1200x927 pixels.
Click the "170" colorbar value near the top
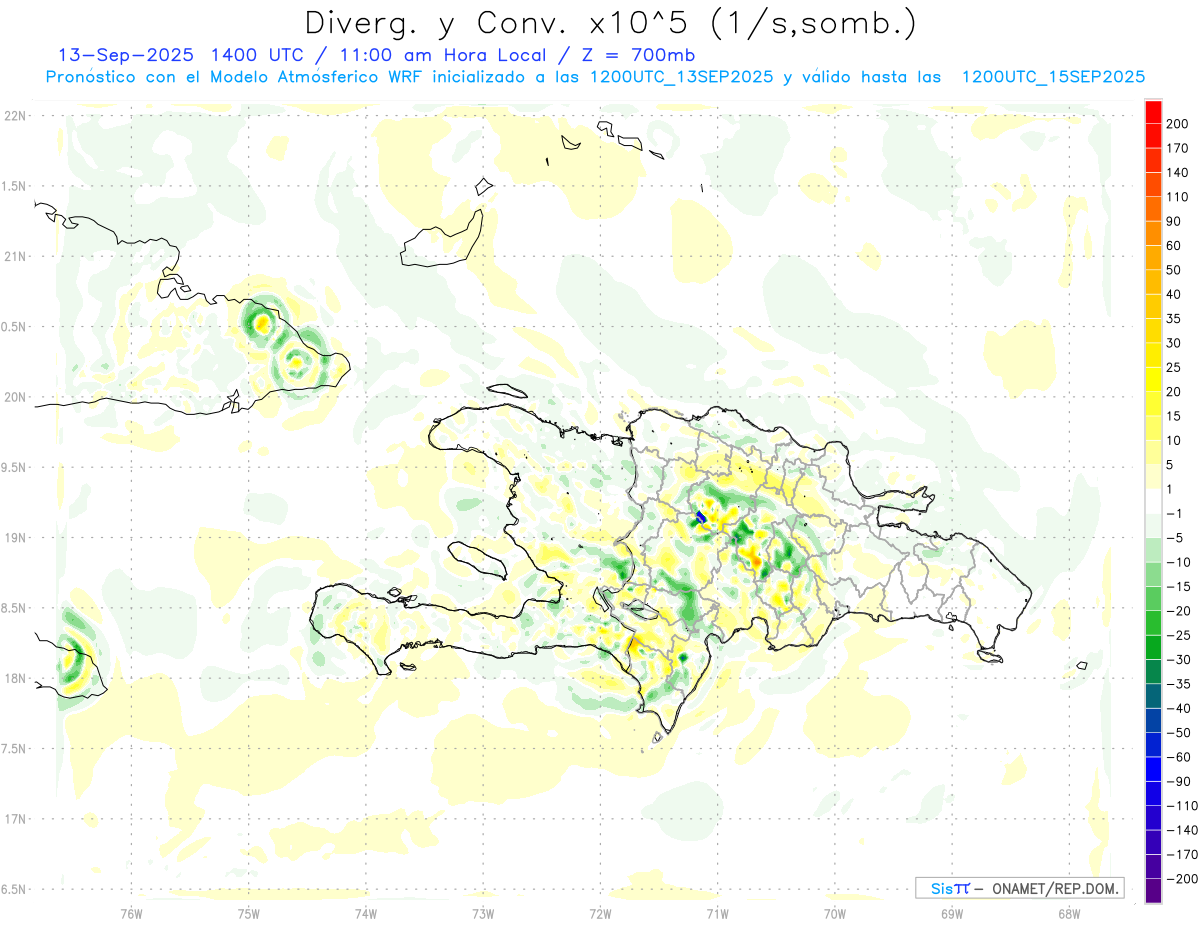[x=1177, y=148]
